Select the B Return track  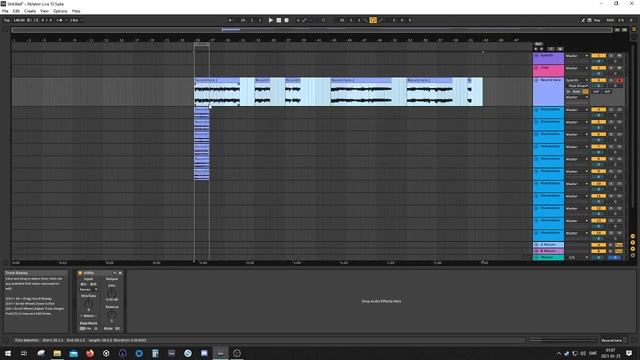click(548, 251)
